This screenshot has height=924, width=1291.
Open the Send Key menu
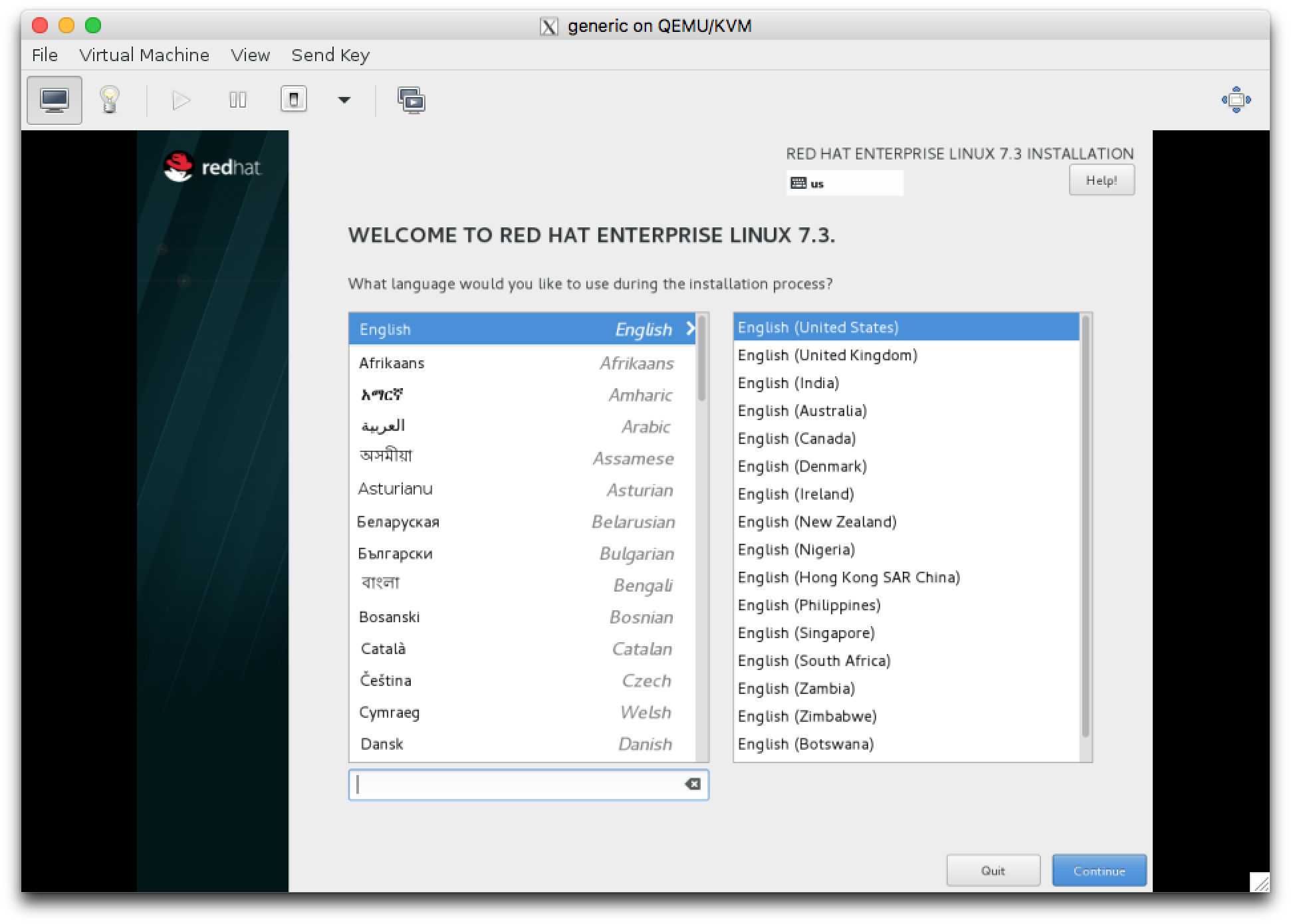330,55
